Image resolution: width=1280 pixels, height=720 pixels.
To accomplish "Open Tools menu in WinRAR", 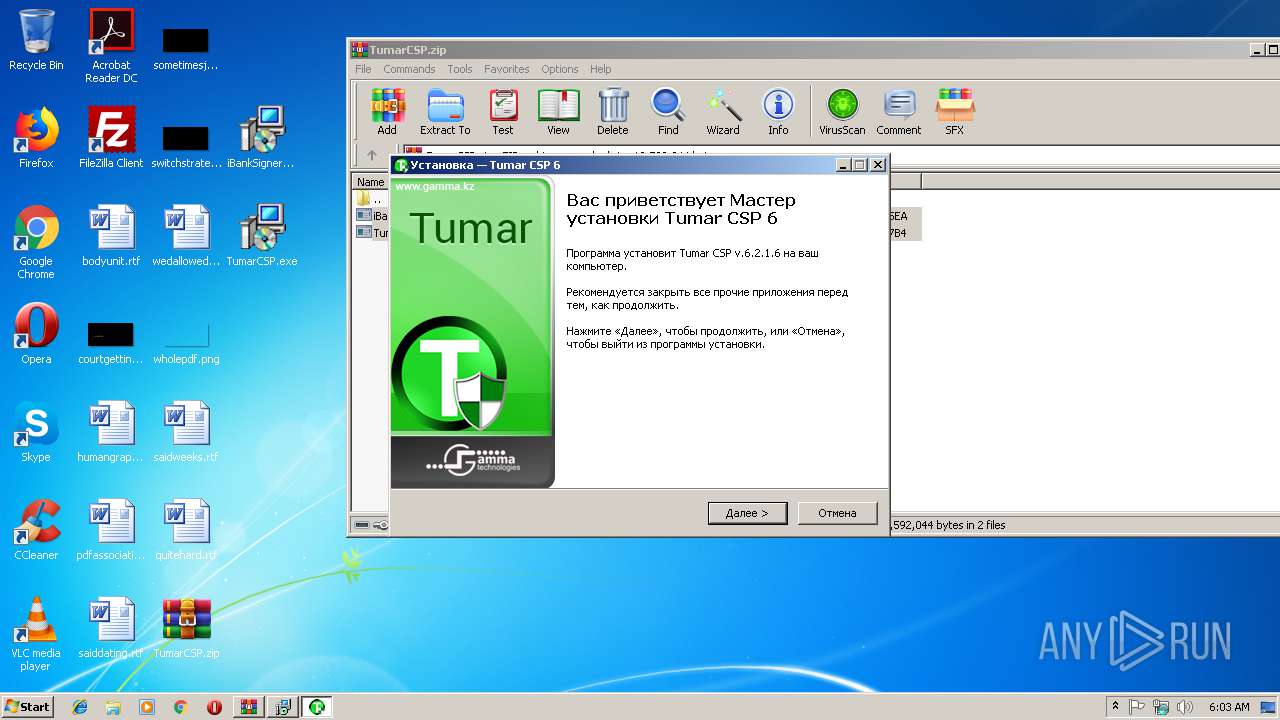I will click(x=460, y=69).
